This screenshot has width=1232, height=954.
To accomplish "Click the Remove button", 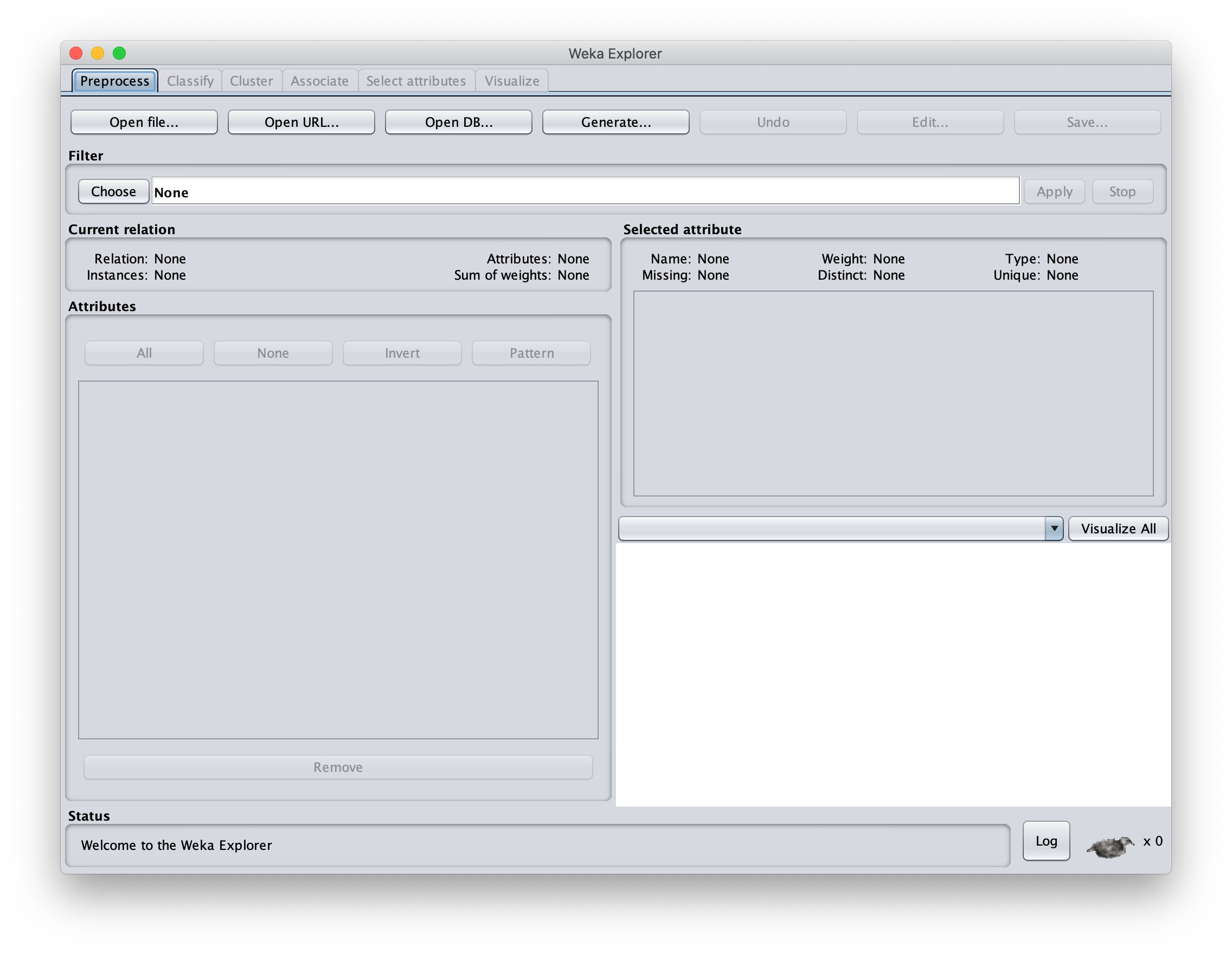I will coord(338,767).
